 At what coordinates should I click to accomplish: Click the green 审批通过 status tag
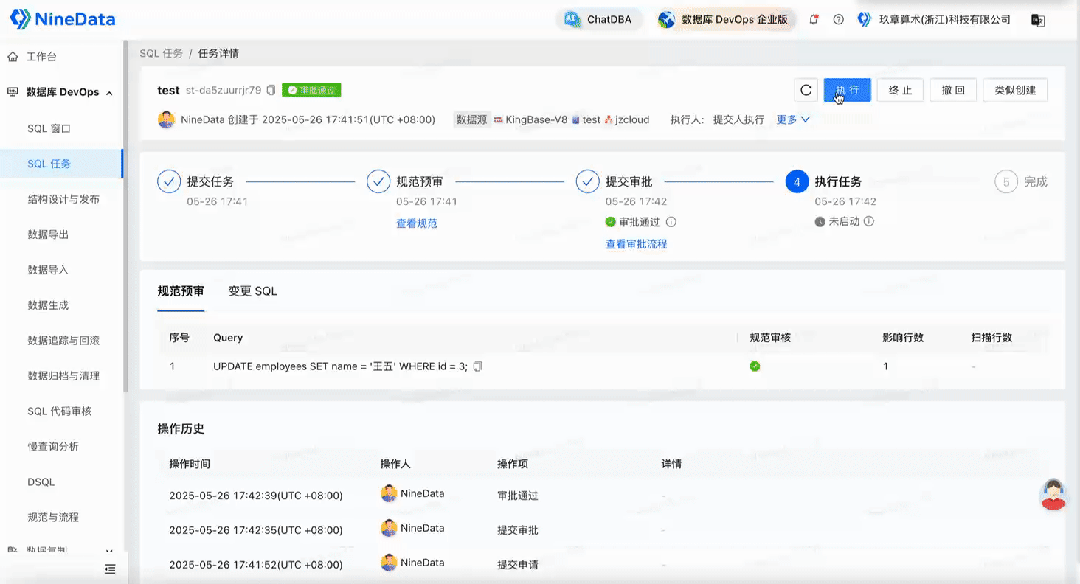click(311, 90)
